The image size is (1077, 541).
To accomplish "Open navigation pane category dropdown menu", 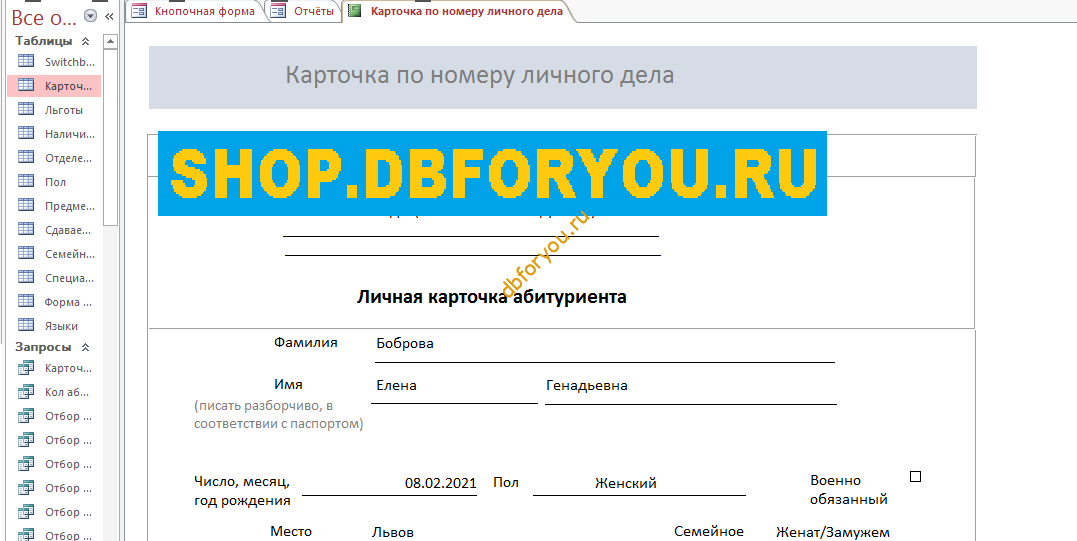I will tap(89, 16).
